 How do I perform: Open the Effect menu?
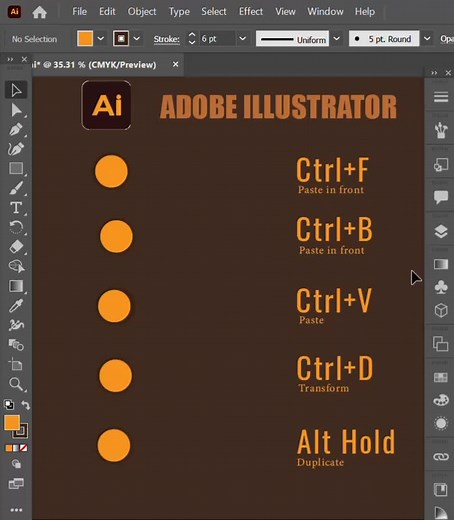coord(251,12)
